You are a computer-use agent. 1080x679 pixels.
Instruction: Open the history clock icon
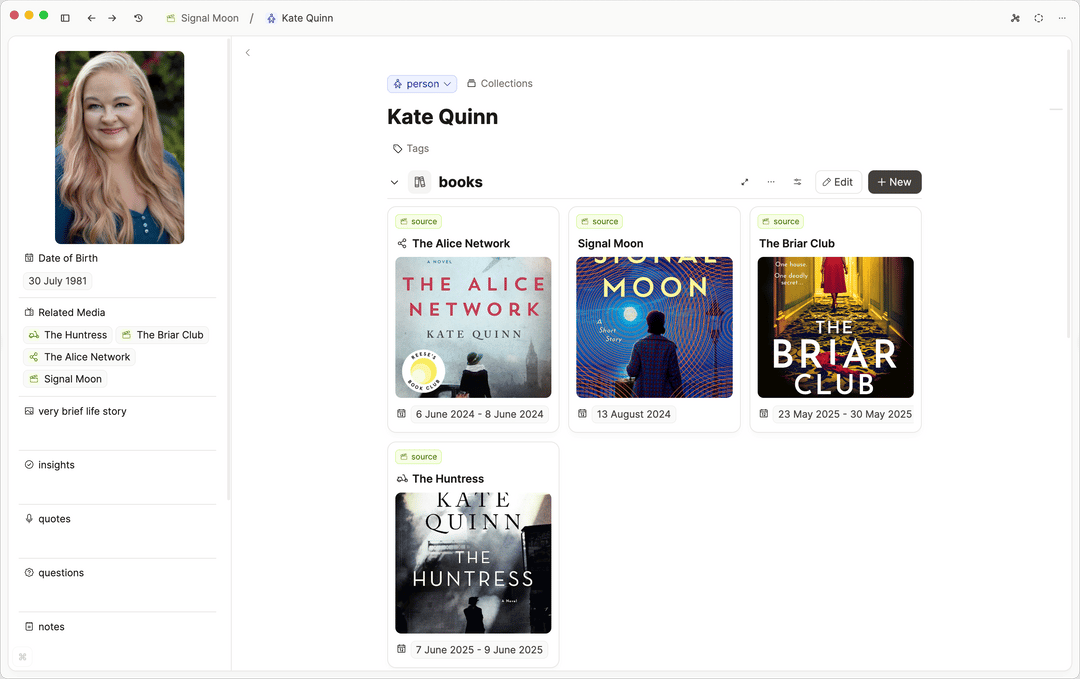[138, 18]
